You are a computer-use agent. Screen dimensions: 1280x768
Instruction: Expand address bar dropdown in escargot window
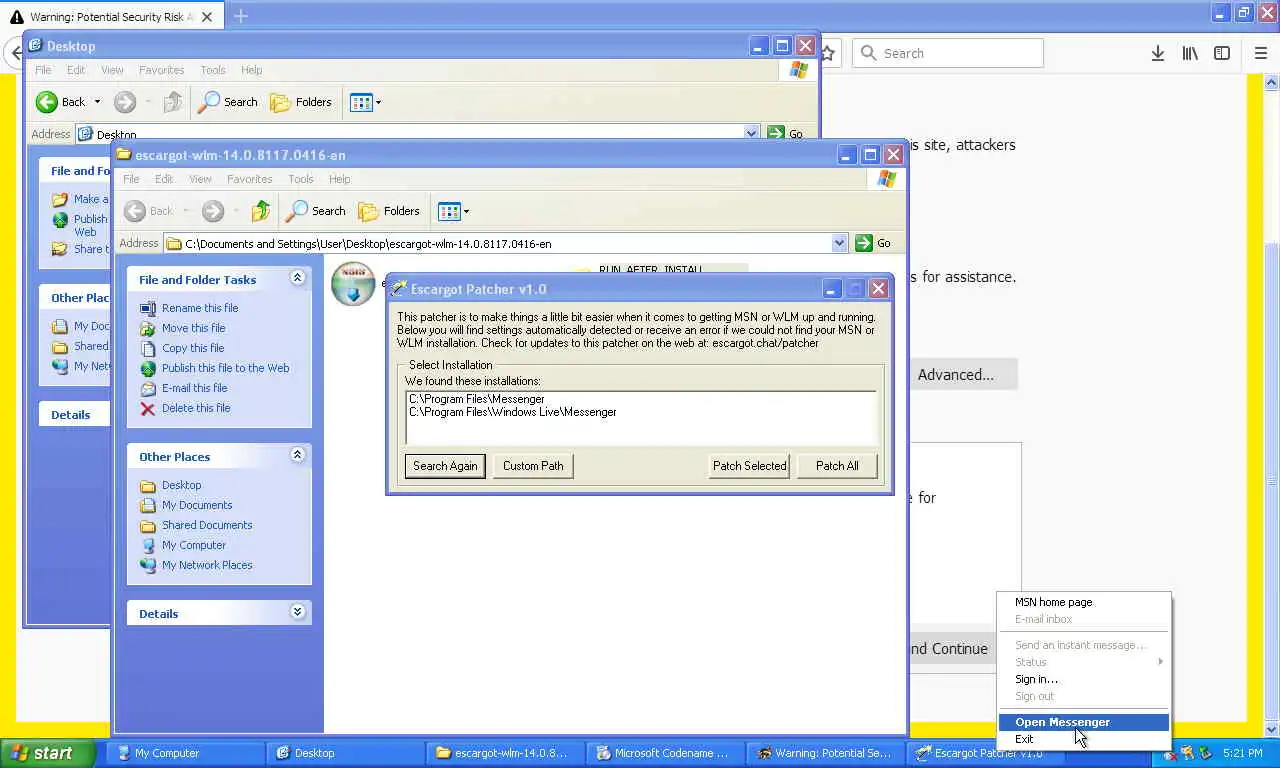[839, 243]
